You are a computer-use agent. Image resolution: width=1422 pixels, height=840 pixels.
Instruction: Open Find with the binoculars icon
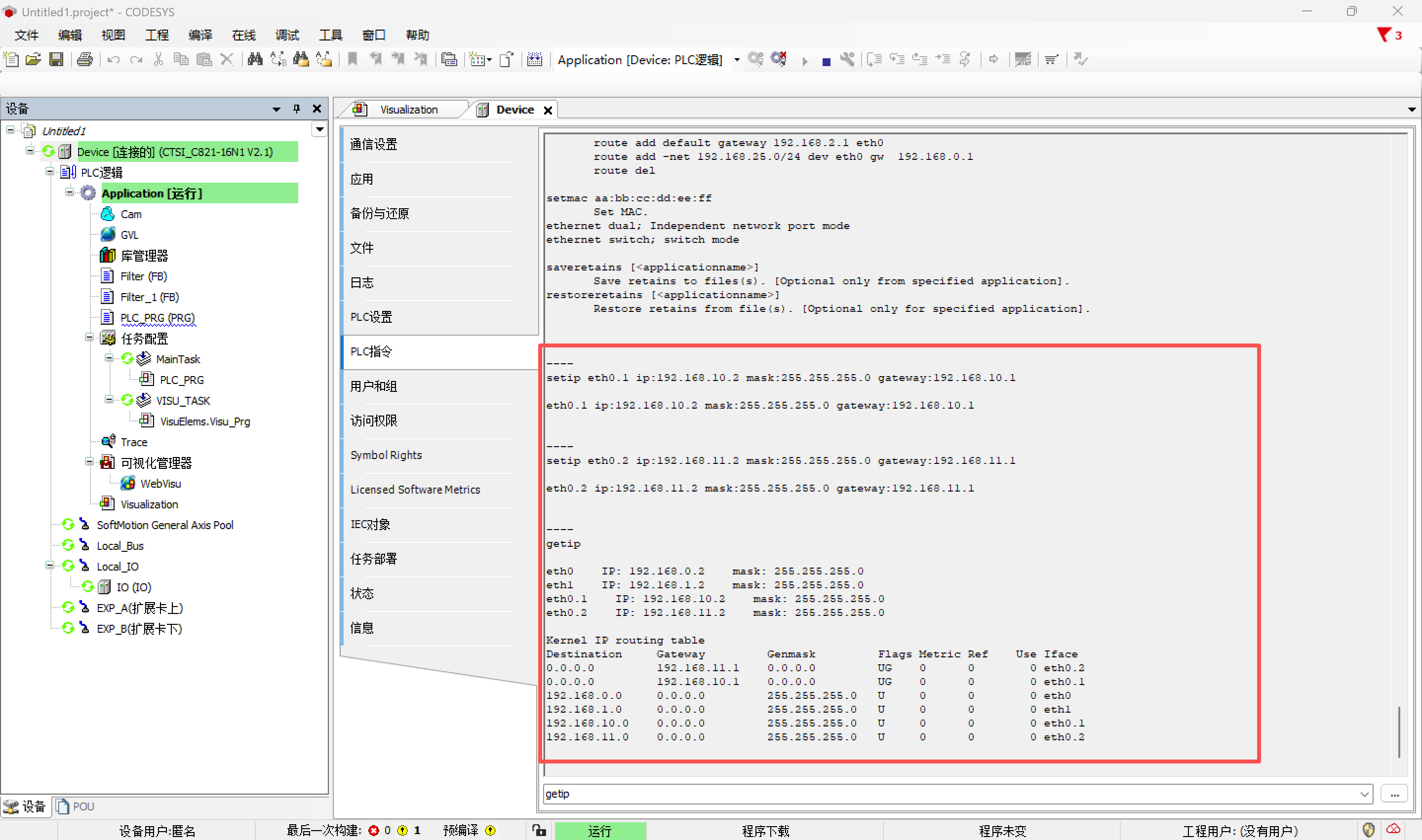255,59
